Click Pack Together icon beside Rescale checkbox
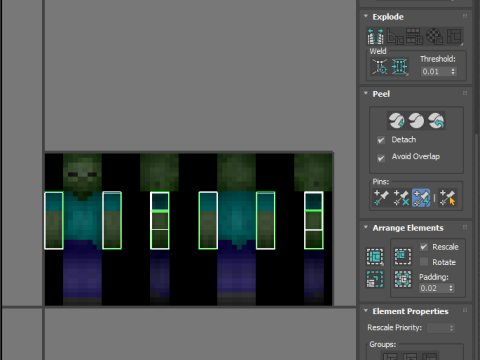 [x=403, y=256]
